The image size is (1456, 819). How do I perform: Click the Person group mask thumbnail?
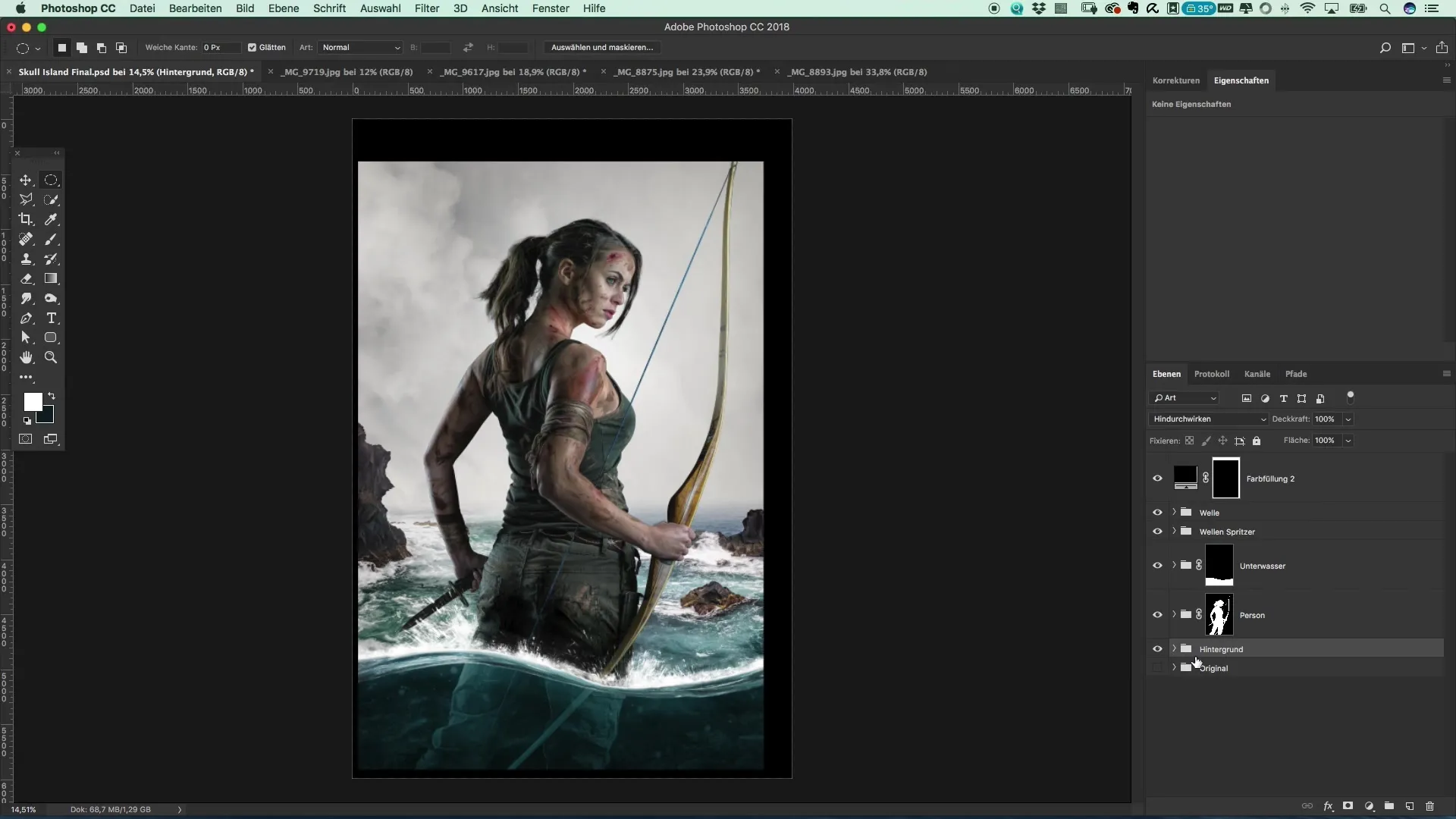(1219, 615)
